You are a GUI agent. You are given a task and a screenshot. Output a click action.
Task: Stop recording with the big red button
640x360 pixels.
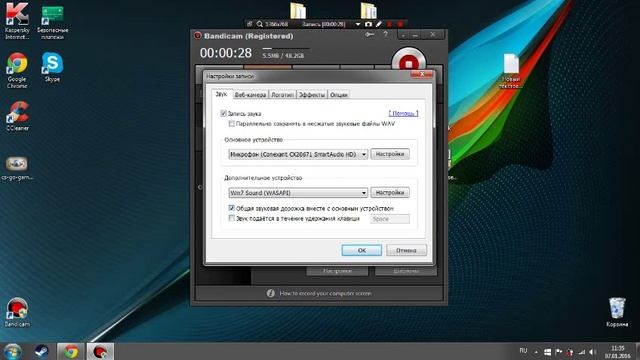pos(409,61)
